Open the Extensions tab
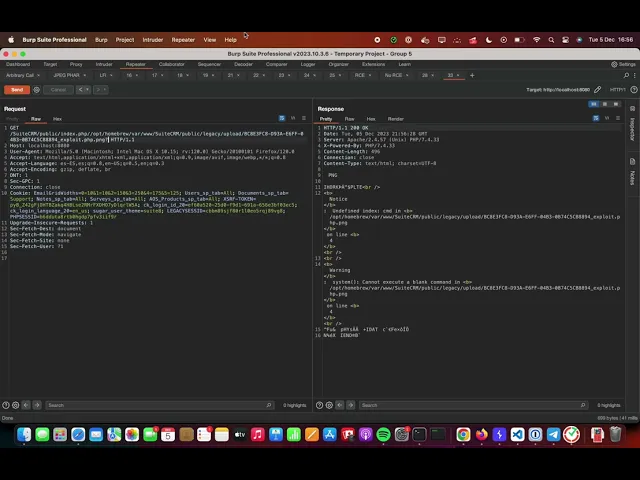The width and height of the screenshot is (640, 480). click(x=373, y=64)
